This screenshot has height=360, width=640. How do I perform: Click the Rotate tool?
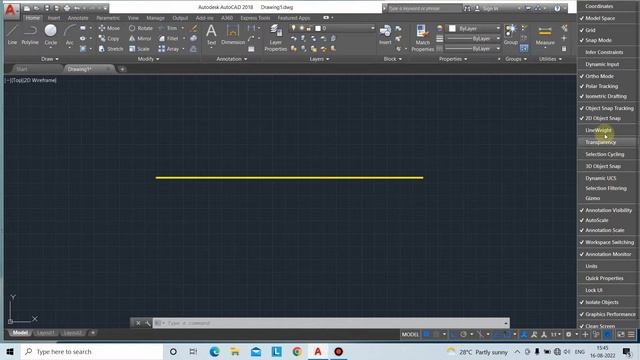141,28
